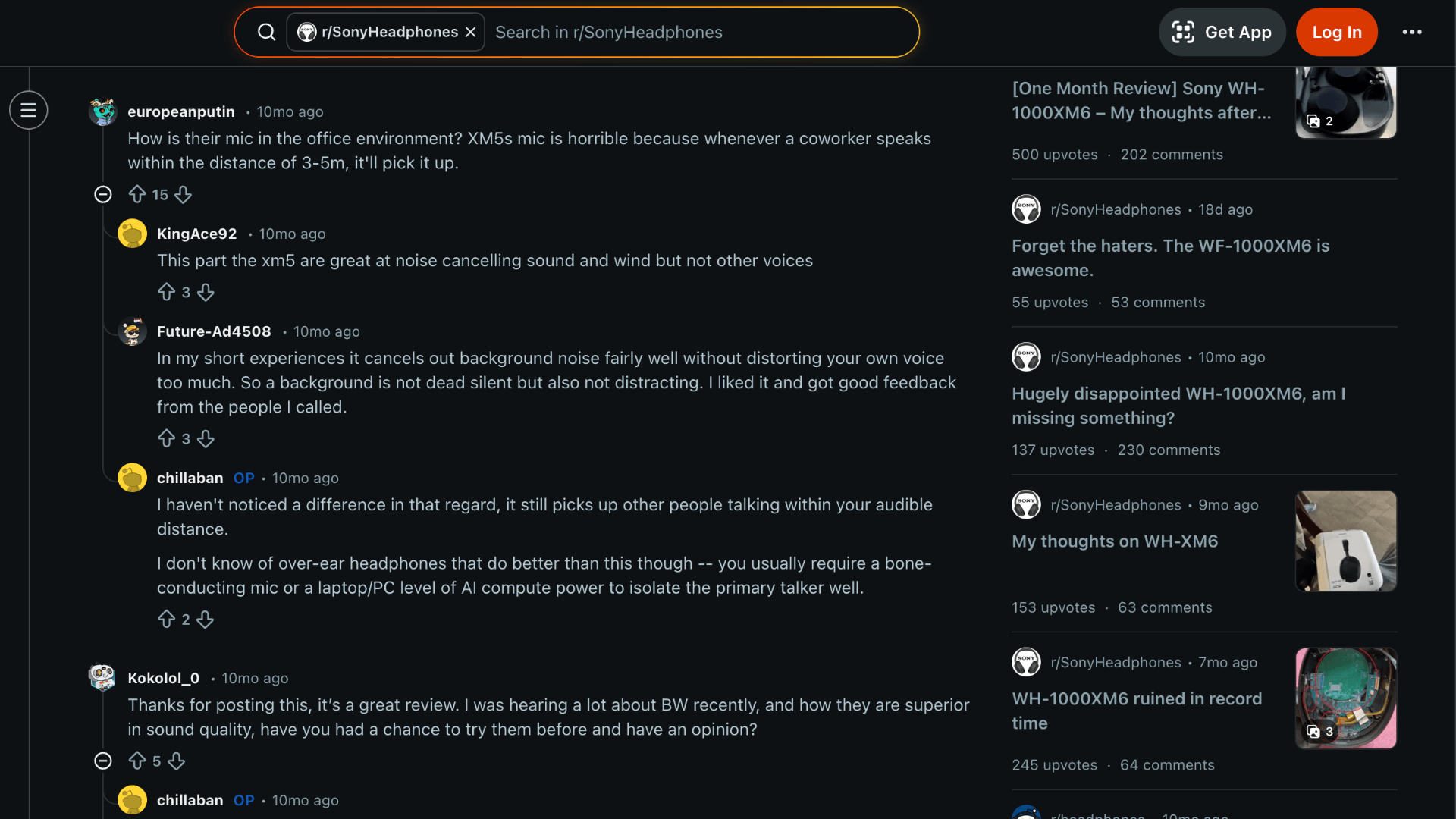
Task: Click the Get App button
Action: [x=1222, y=32]
